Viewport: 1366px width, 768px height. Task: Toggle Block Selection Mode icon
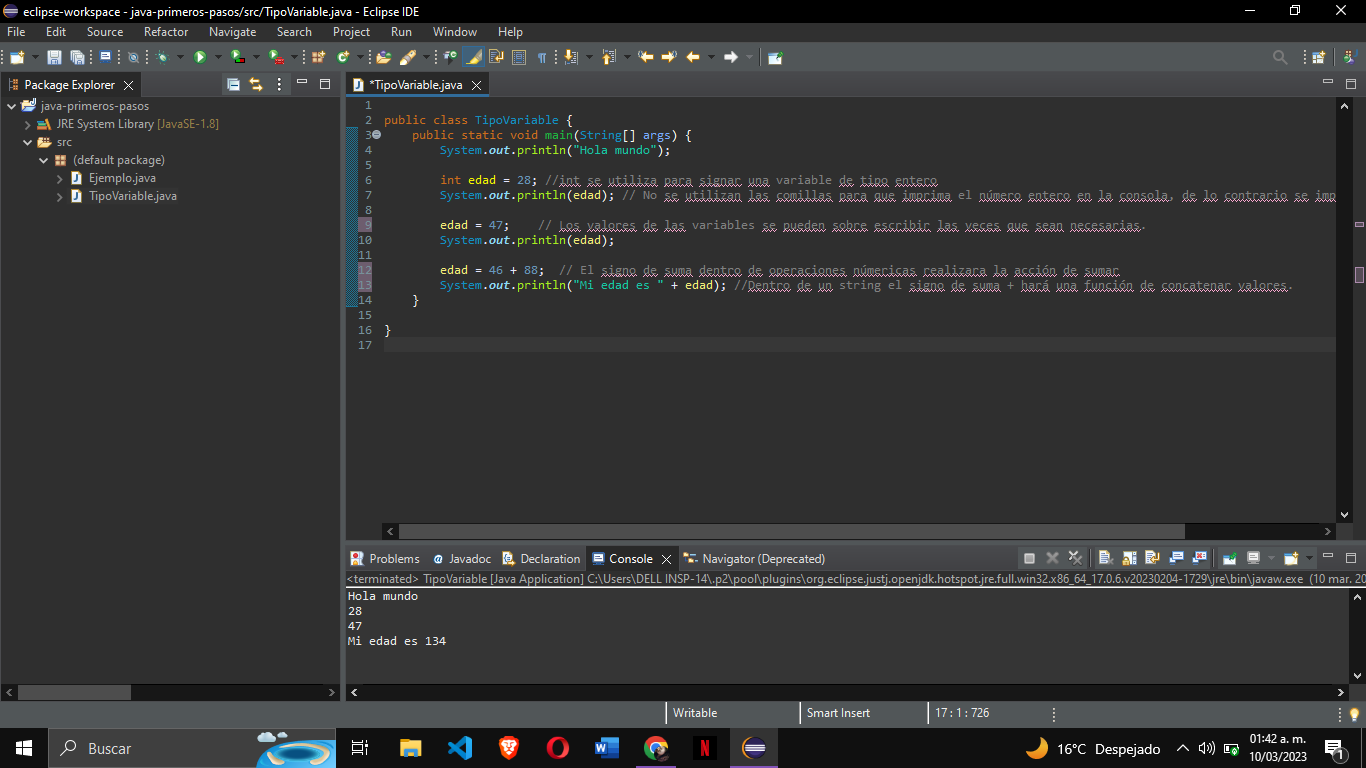point(519,57)
